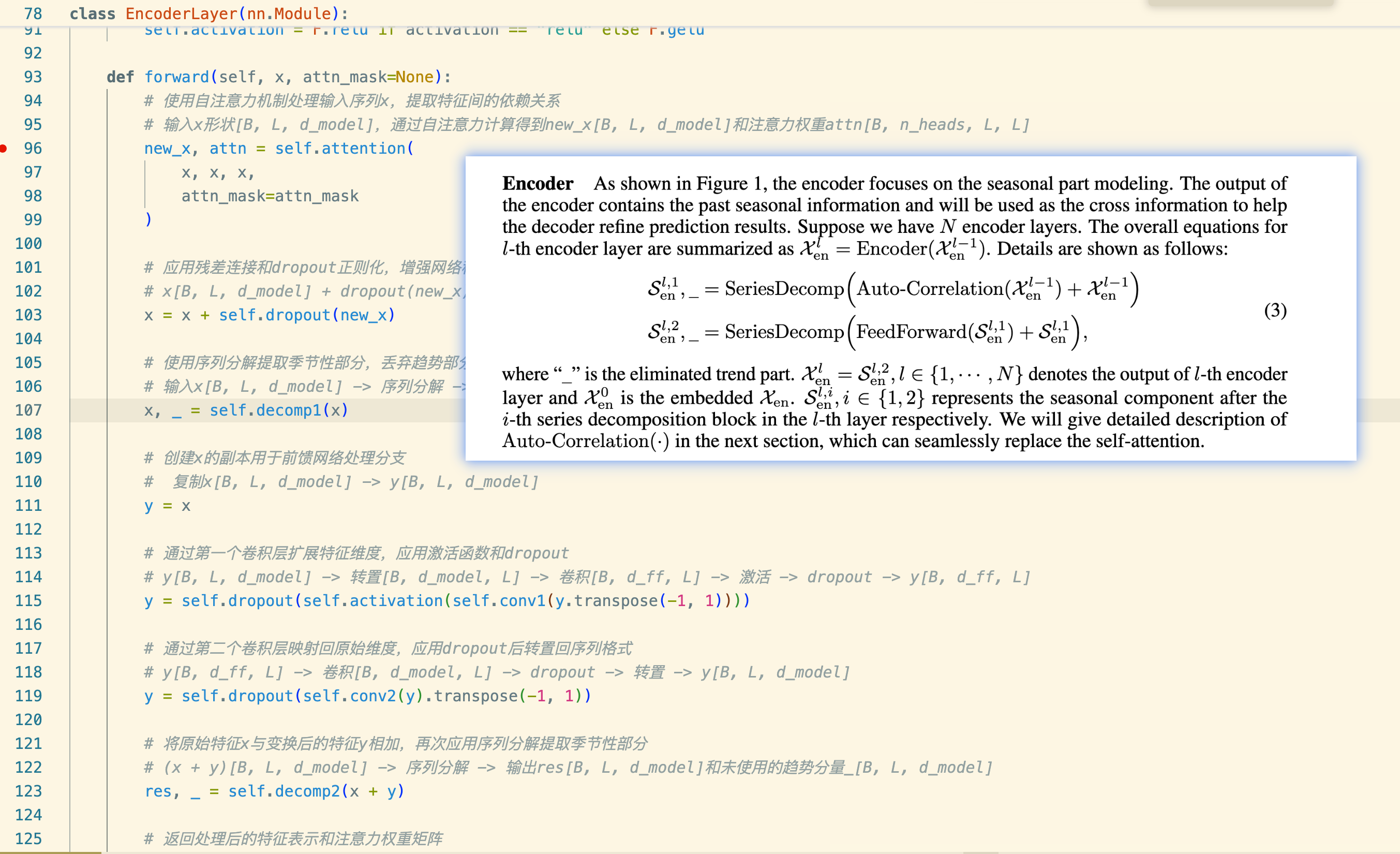This screenshot has width=1400, height=854.
Task: Remove the red breakpoint on line 96
Action: pyautogui.click(x=4, y=149)
